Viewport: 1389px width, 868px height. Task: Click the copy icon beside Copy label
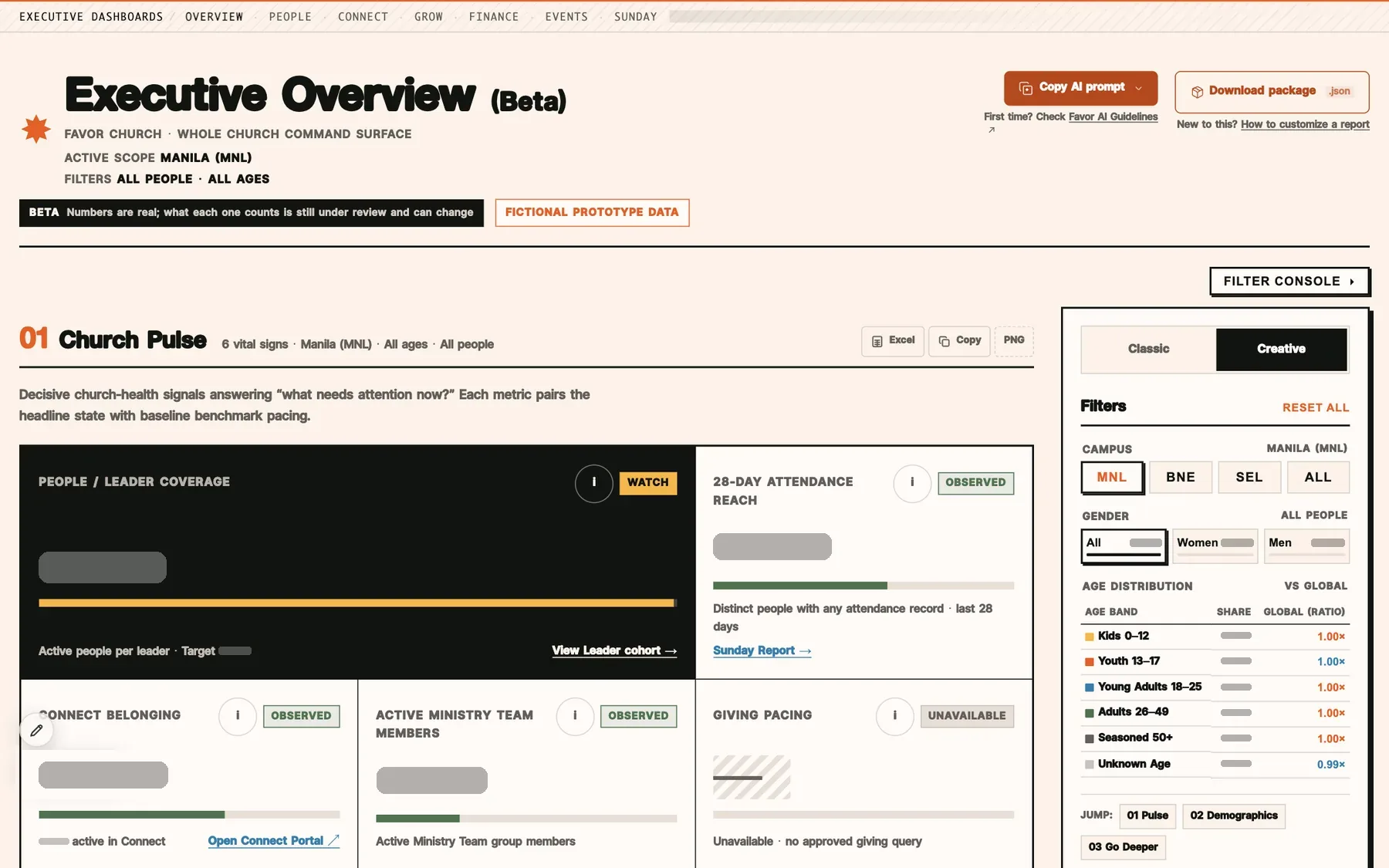pos(944,341)
